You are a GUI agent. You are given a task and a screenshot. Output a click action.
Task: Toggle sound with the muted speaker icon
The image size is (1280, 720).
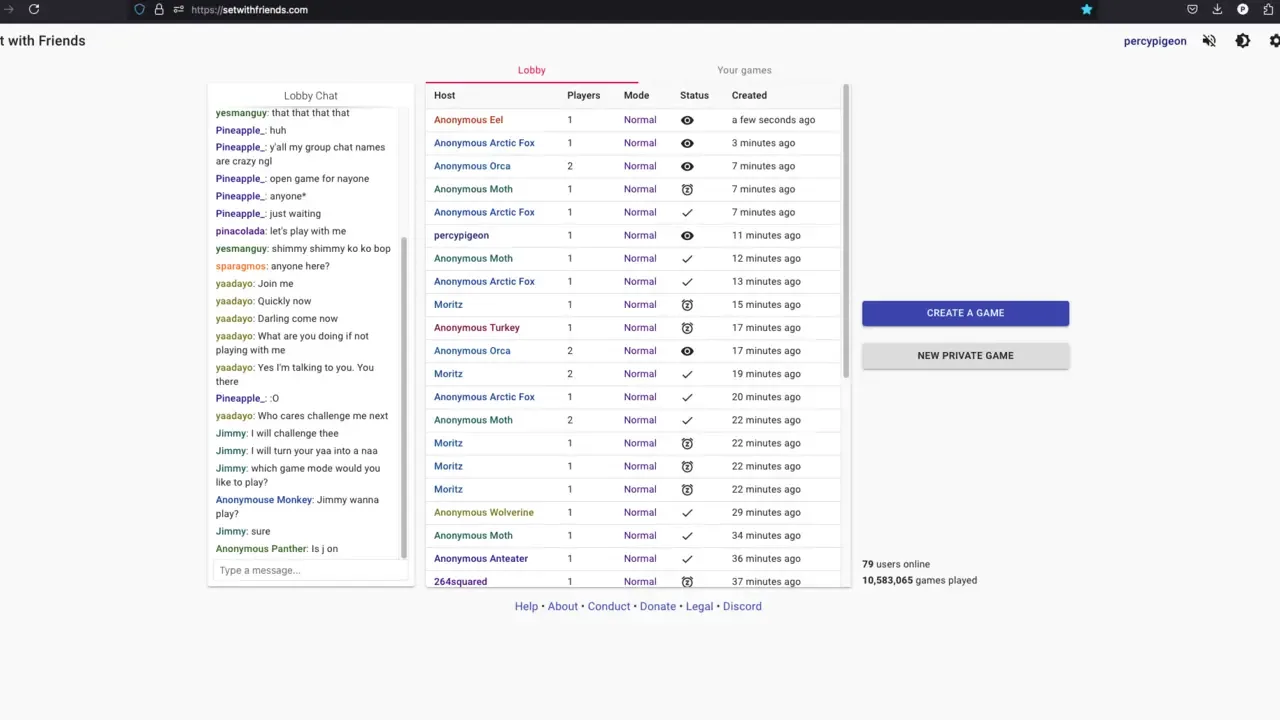[1209, 41]
